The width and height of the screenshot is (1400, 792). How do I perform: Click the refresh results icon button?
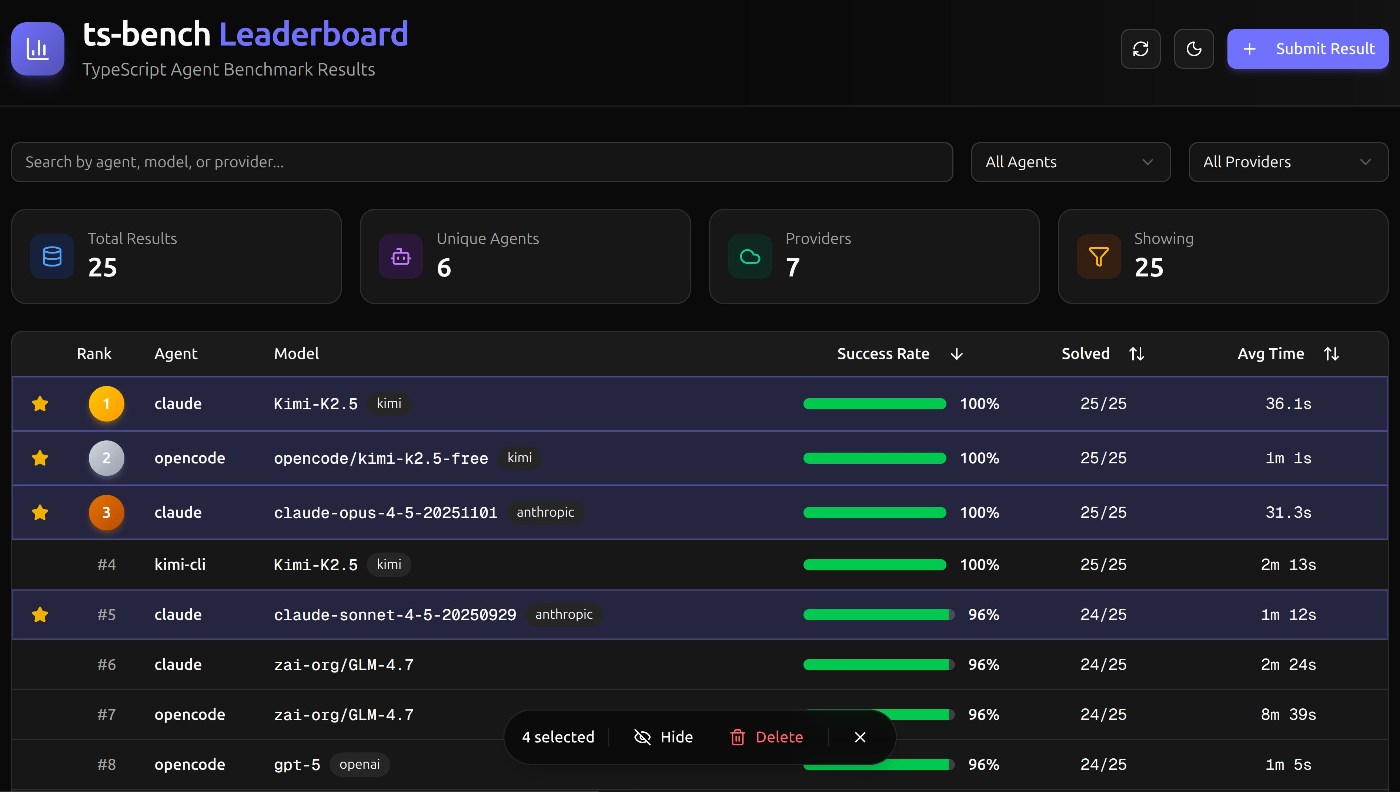(x=1141, y=49)
